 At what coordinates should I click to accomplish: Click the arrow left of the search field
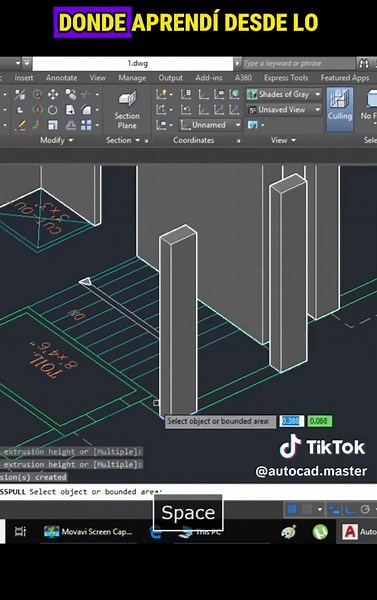pos(237,64)
